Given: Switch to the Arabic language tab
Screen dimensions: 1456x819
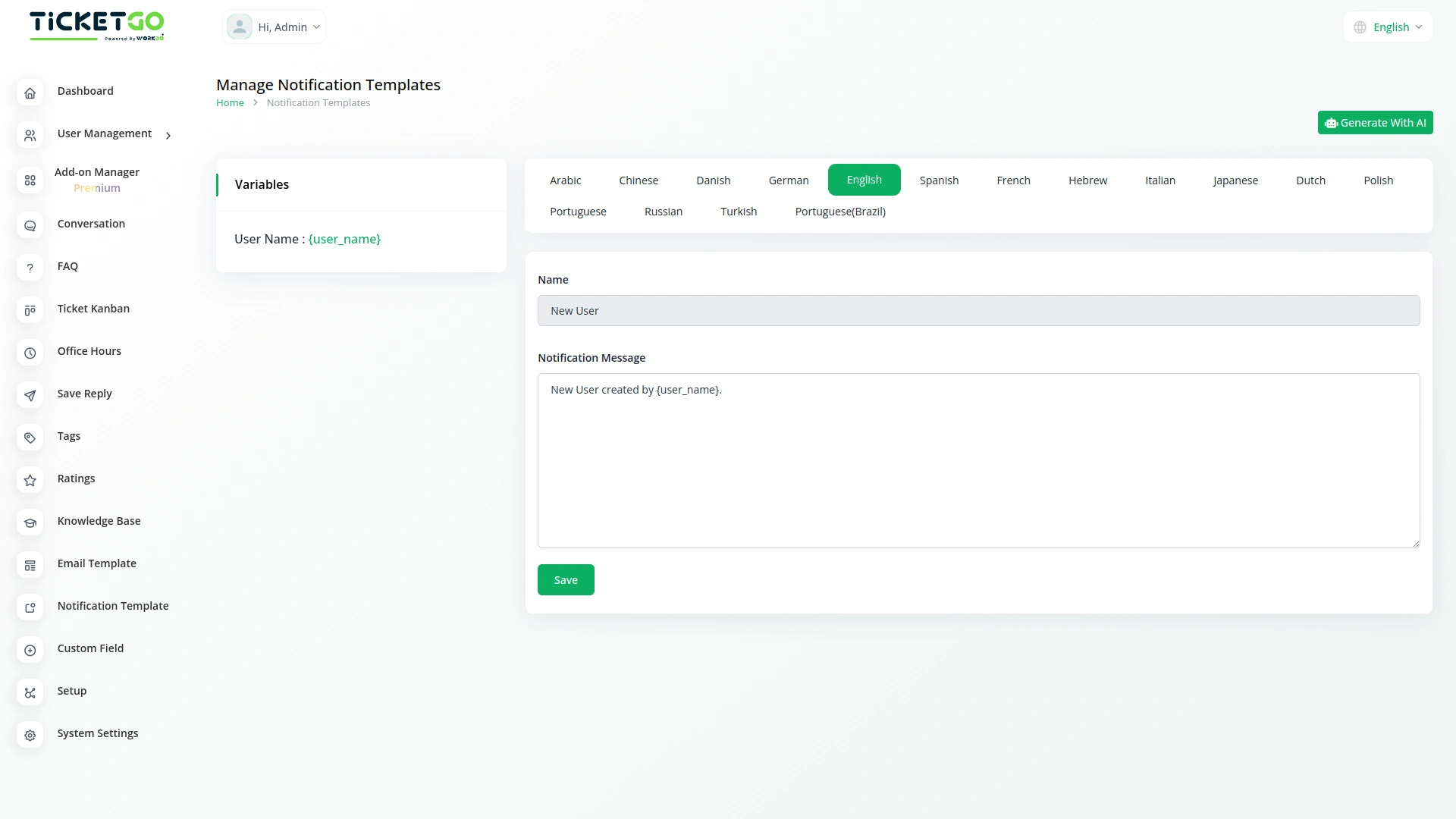Looking at the screenshot, I should (x=565, y=180).
